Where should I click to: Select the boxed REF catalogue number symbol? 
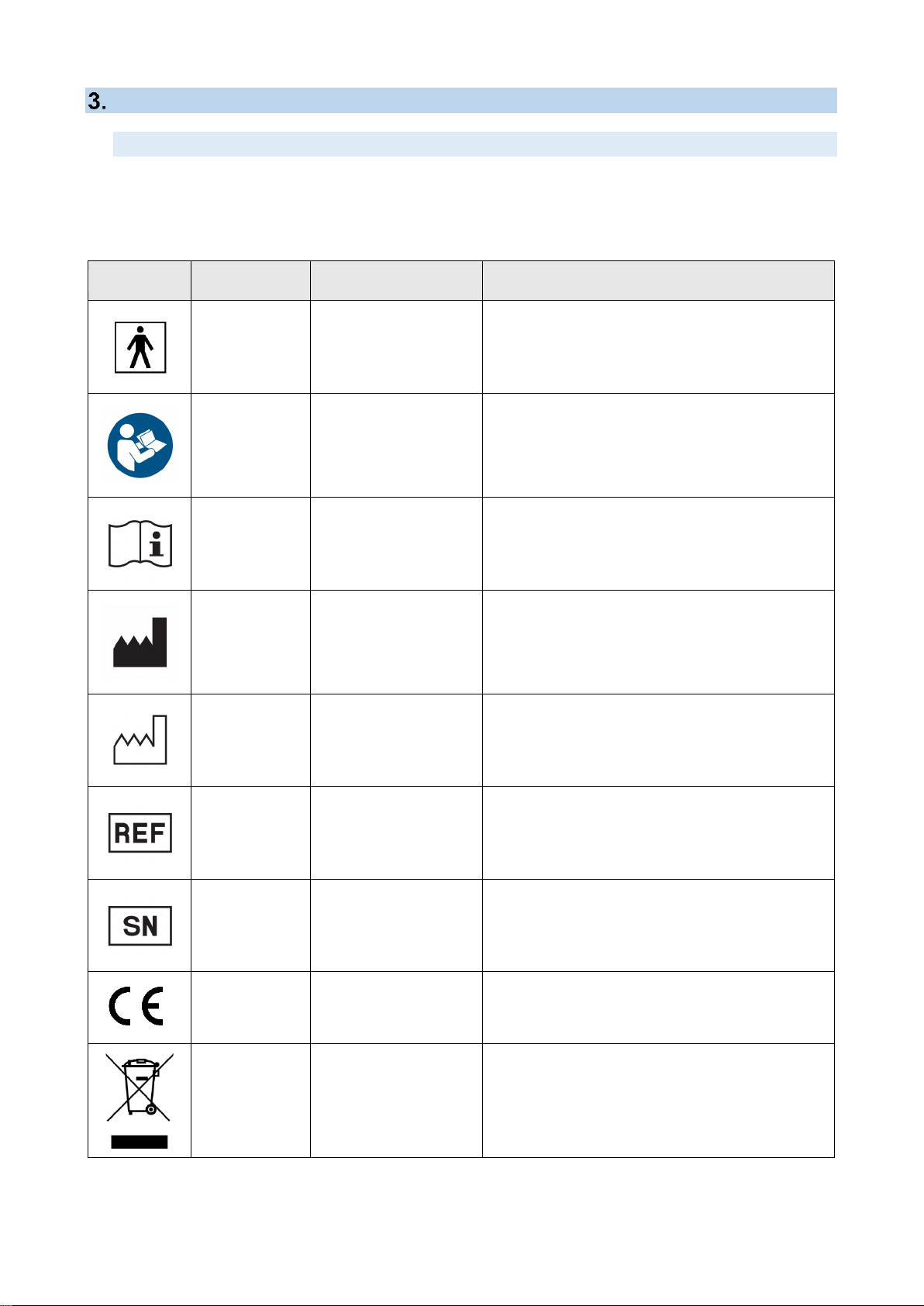[x=140, y=833]
